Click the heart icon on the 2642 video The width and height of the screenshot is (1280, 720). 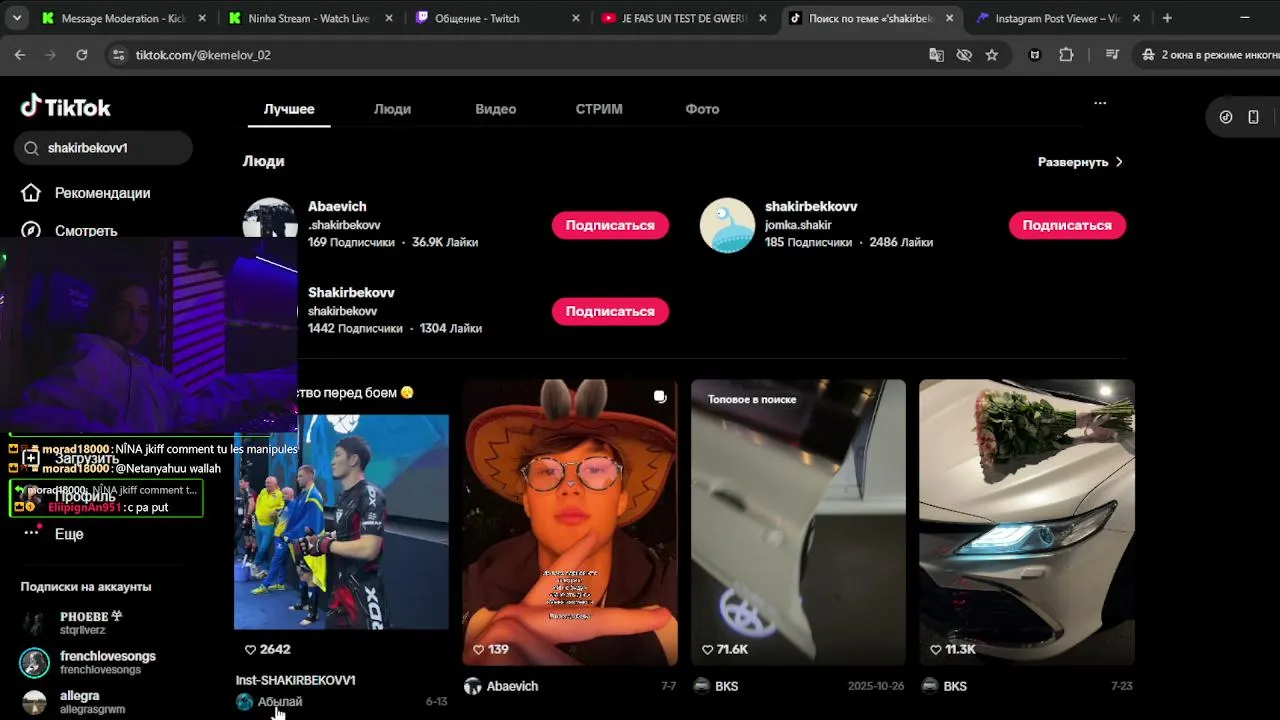[x=251, y=649]
